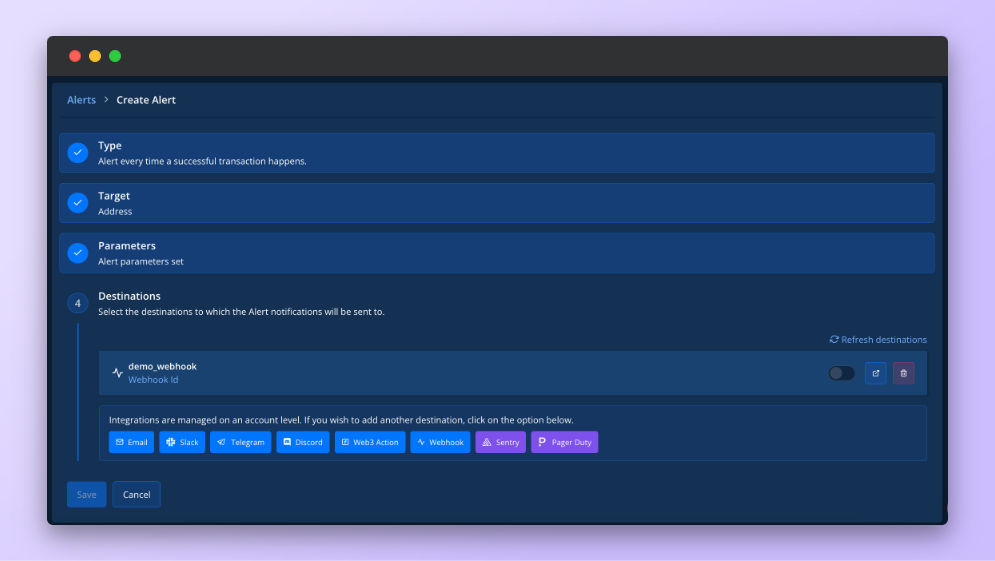Screen dimensions: 995x561
Task: Add an Email destination
Action: 131,442
